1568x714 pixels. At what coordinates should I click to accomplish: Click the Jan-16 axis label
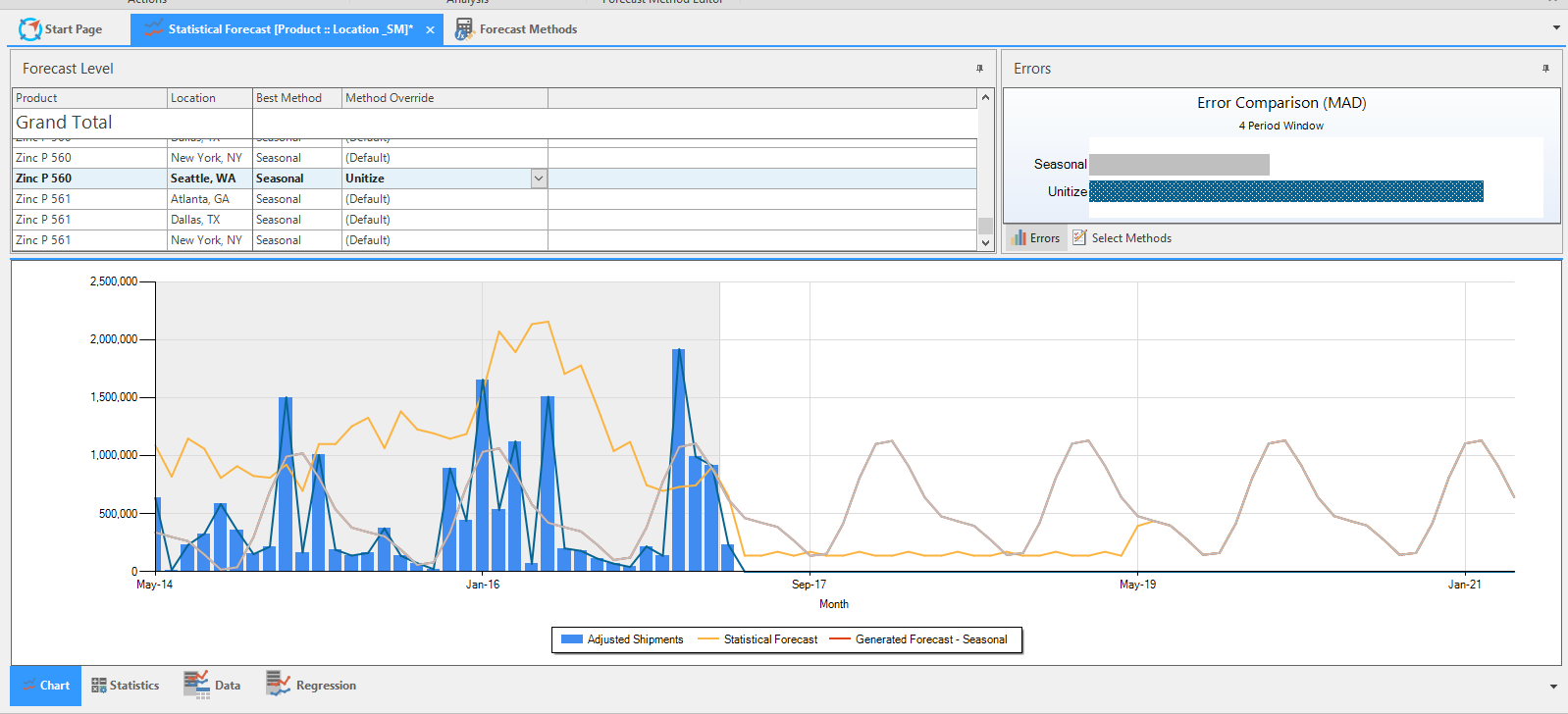[x=483, y=585]
